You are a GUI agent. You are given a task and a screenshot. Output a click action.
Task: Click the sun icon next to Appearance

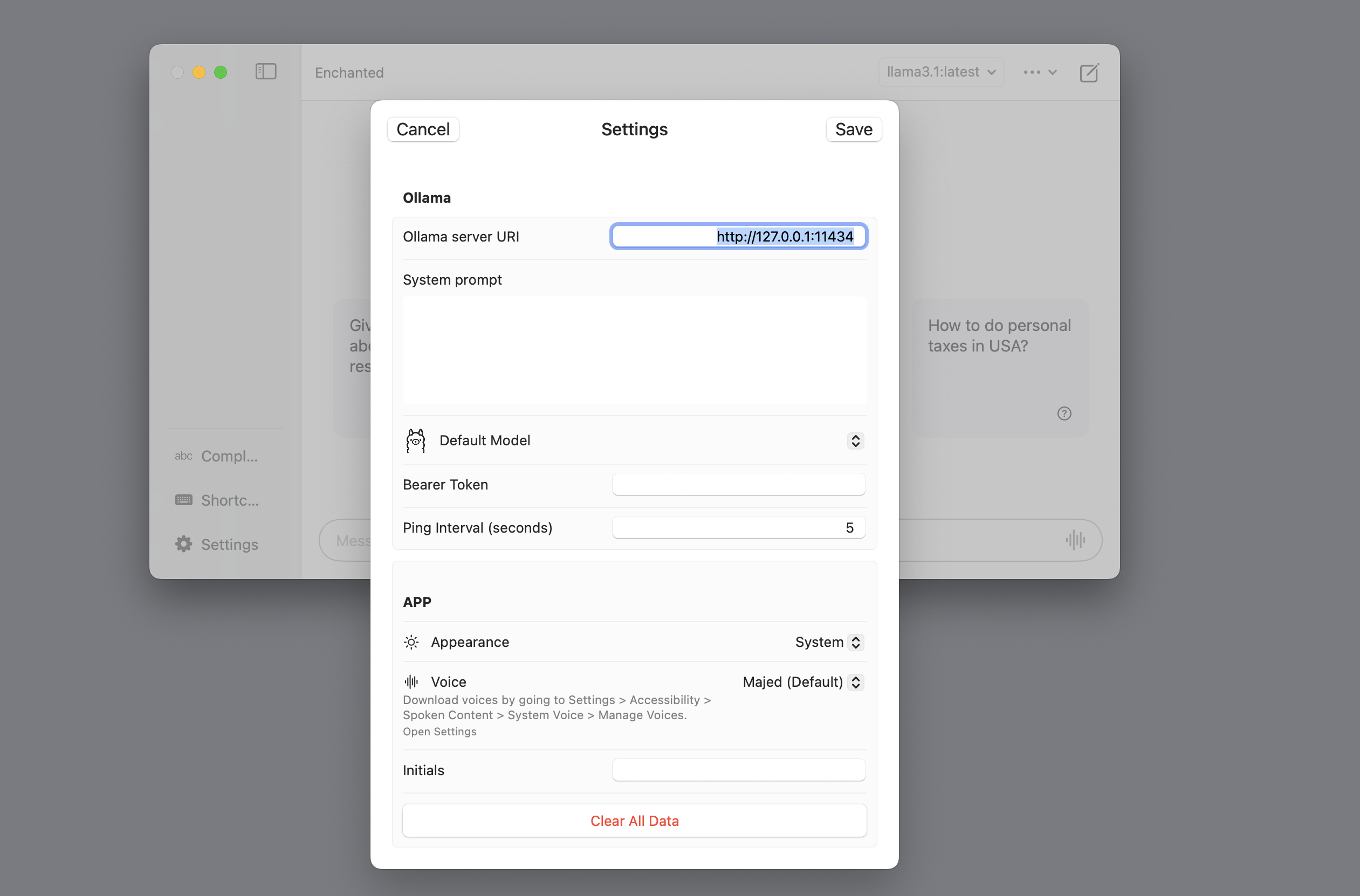[411, 642]
